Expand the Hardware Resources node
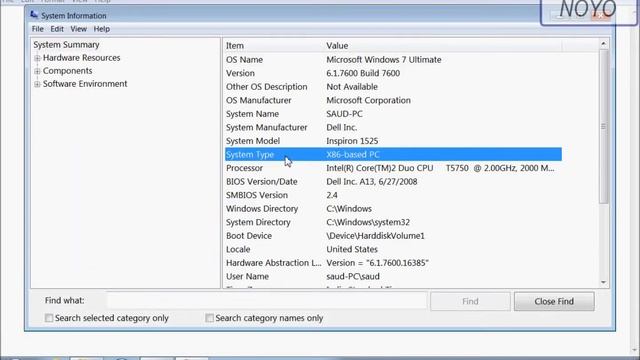640x360 pixels. [37, 58]
